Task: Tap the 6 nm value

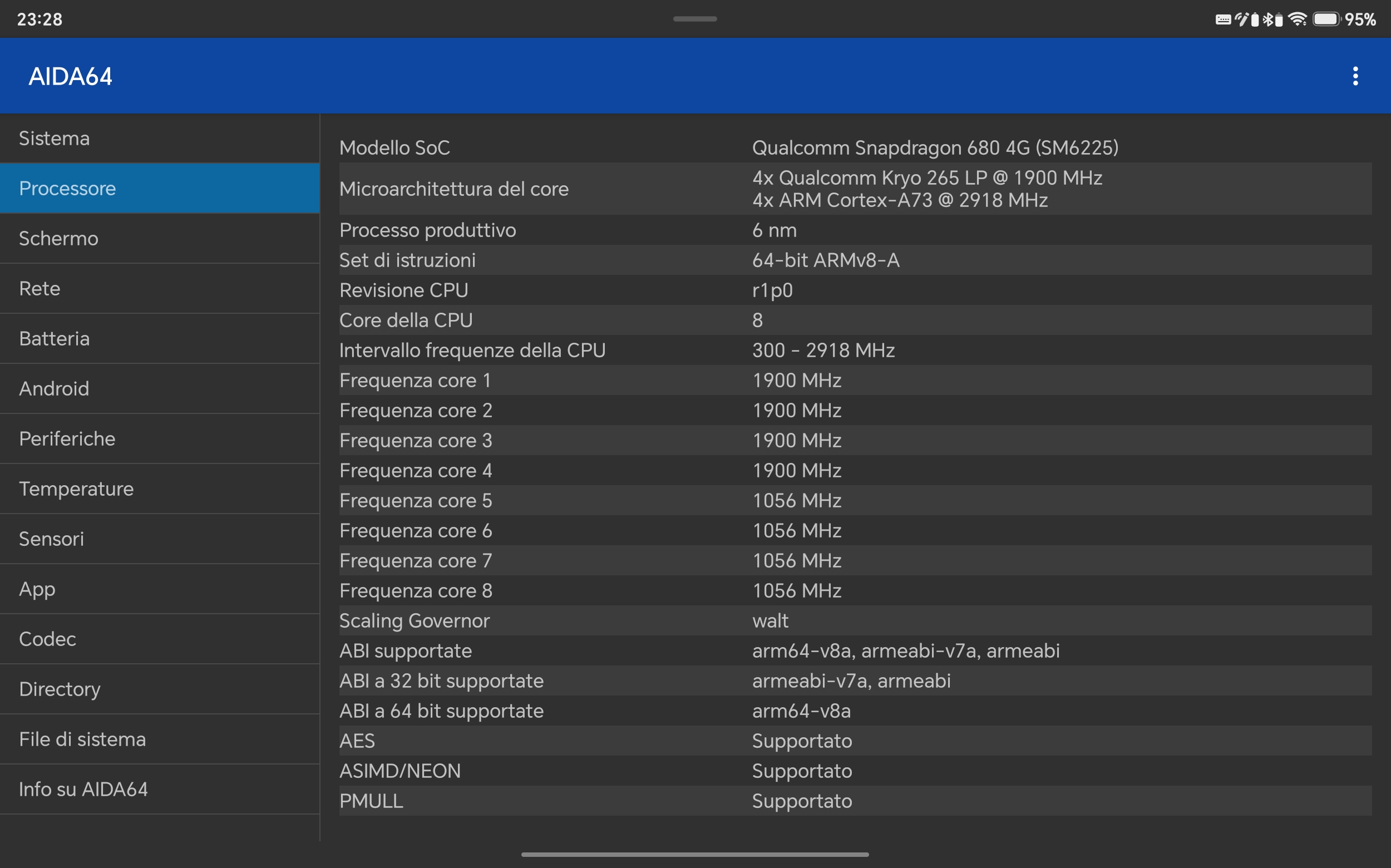Action: (774, 230)
